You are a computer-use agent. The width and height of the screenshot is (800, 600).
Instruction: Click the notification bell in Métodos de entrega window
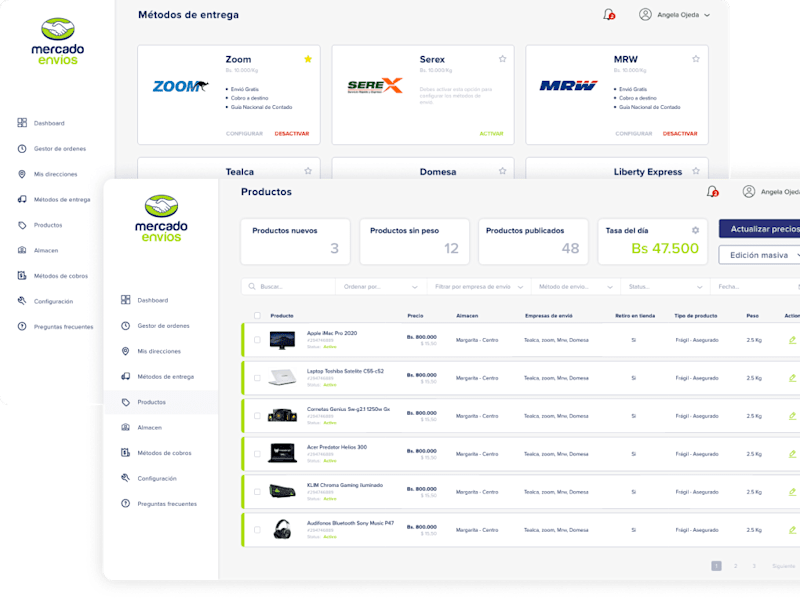(609, 15)
